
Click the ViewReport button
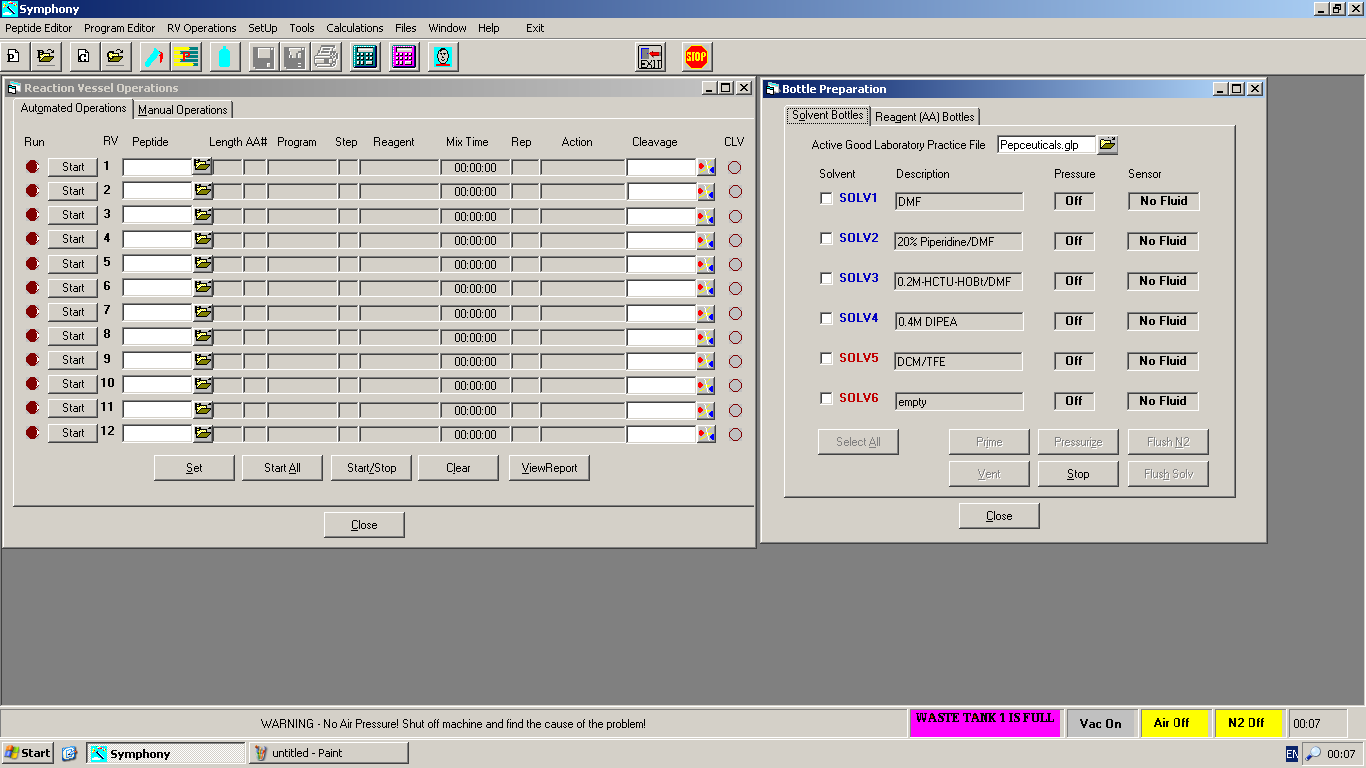pos(549,467)
